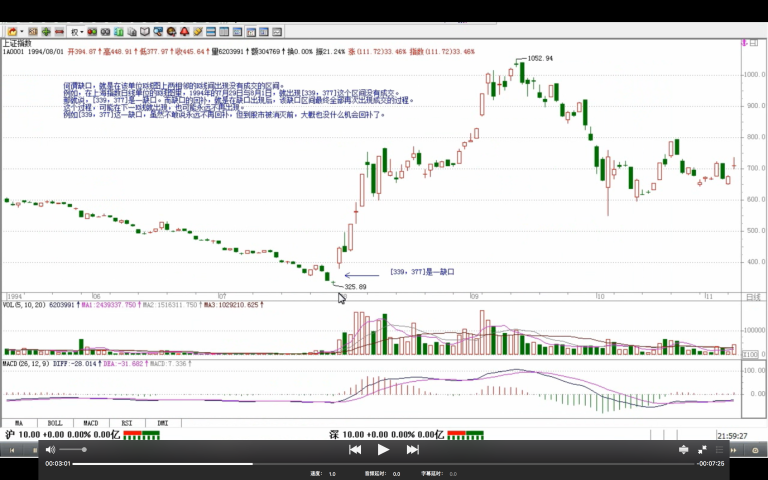The height and width of the screenshot is (480, 768).
Task: Click the video player volume speaker icon
Action: [x=49, y=450]
